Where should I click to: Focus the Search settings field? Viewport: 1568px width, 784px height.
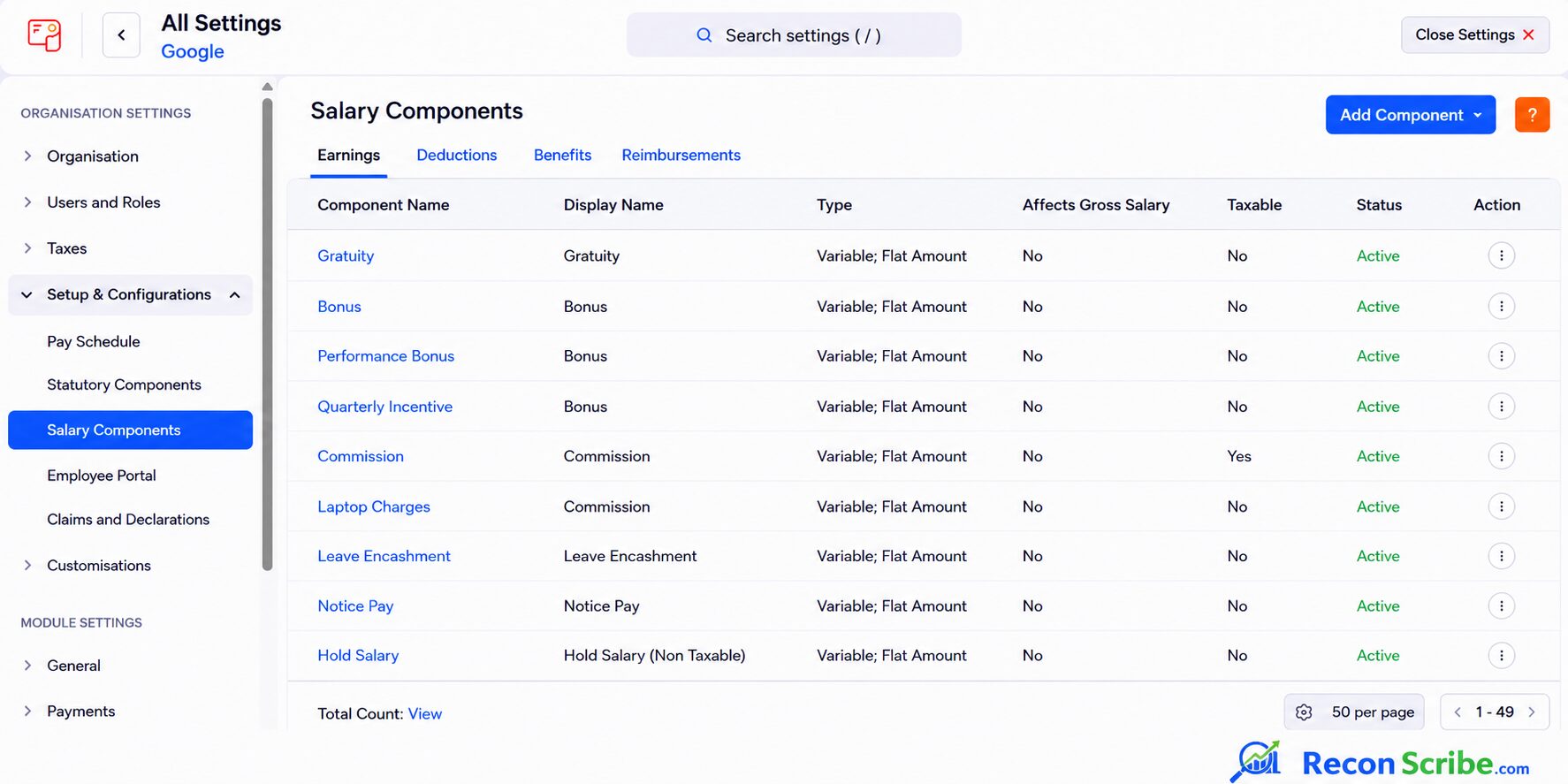[x=794, y=35]
